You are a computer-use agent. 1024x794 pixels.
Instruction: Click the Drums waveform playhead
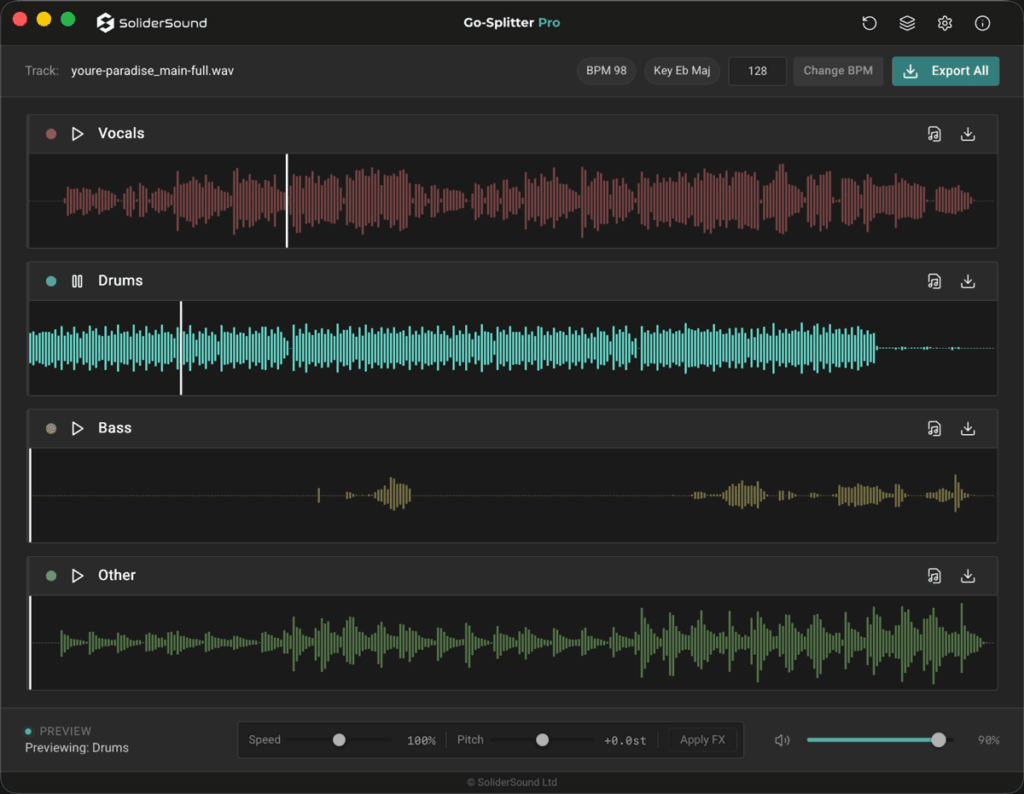click(x=181, y=348)
